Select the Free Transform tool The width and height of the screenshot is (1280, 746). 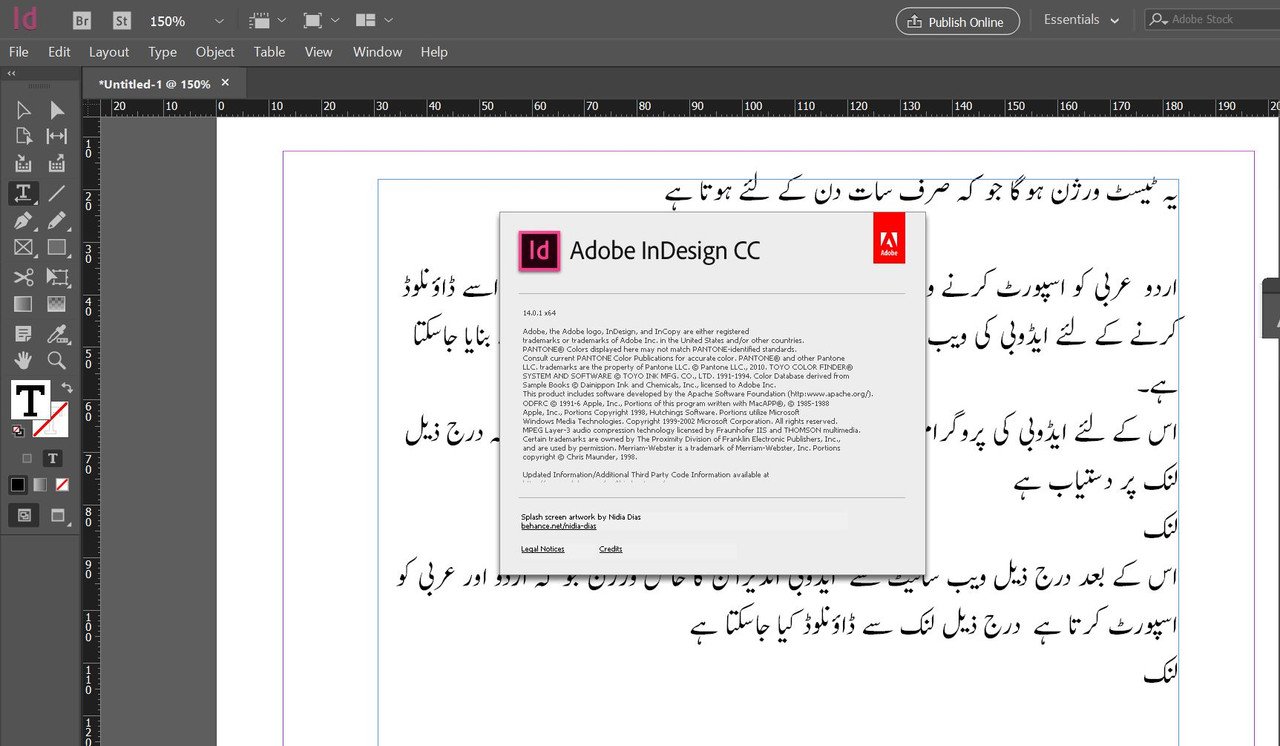(57, 277)
